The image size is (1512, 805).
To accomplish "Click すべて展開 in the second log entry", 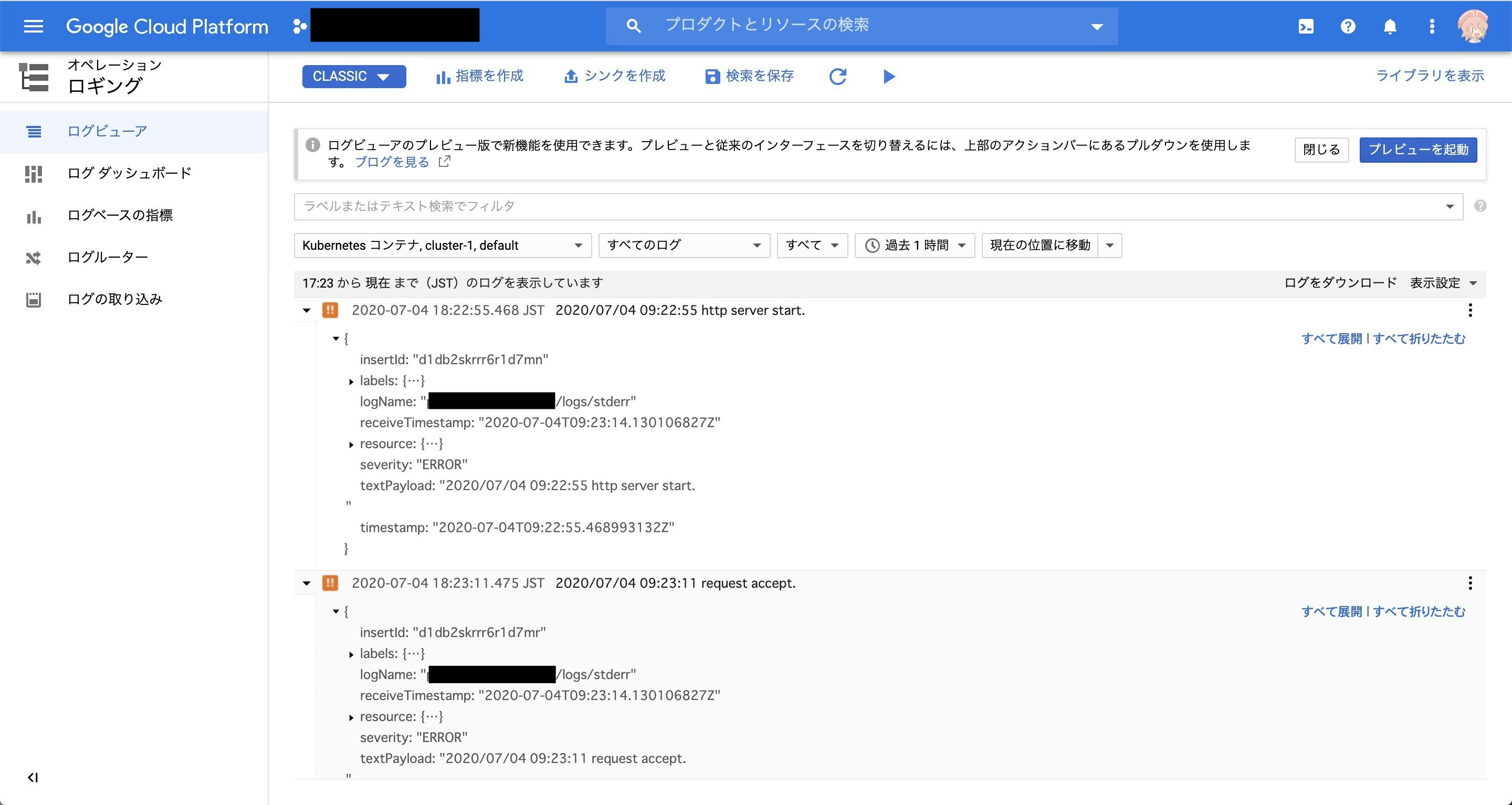I will (1331, 611).
